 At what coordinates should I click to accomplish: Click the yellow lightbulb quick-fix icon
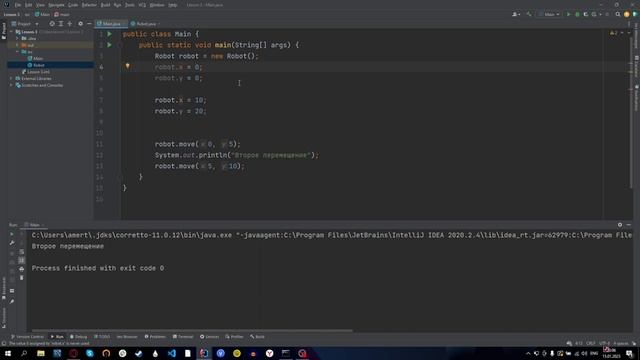coord(127,66)
